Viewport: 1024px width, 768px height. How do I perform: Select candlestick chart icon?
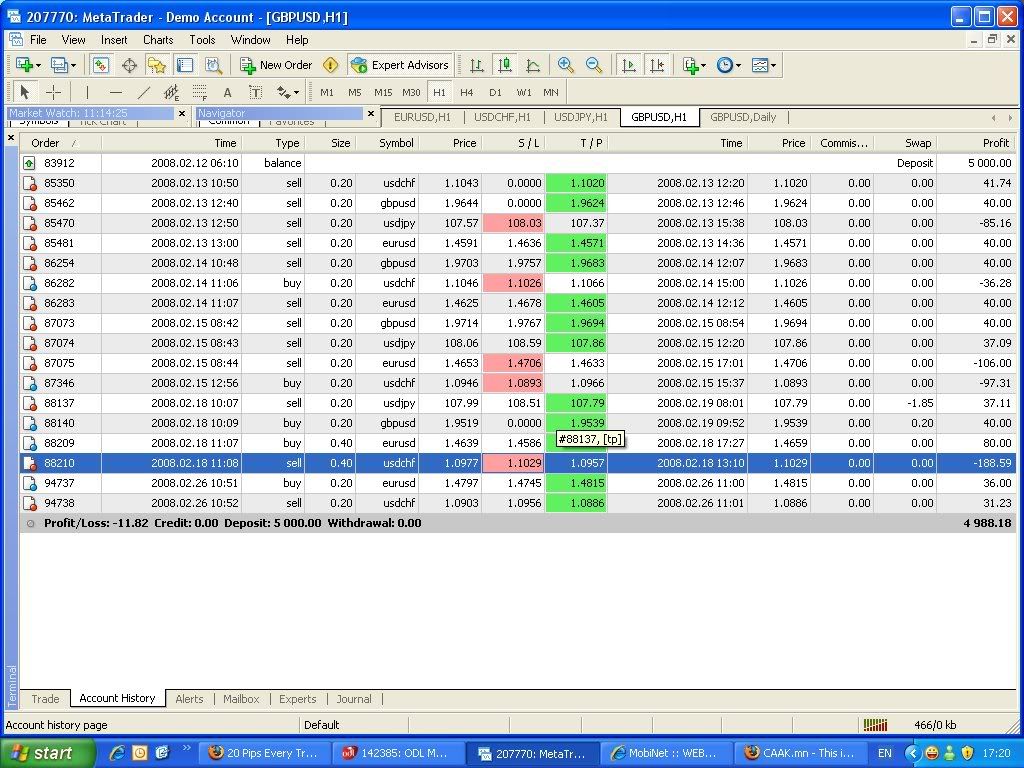[505, 65]
